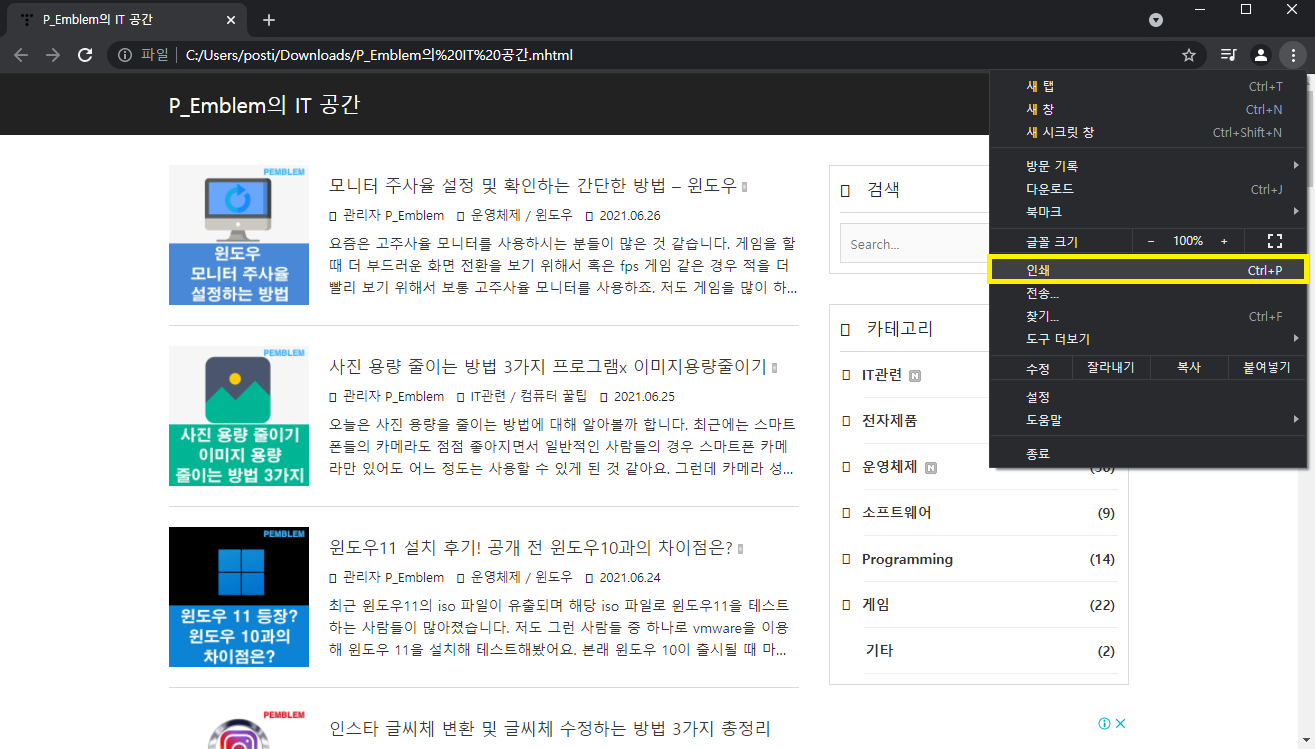1315x749 pixels.
Task: Increase zoom with the plus control
Action: [x=1224, y=240]
